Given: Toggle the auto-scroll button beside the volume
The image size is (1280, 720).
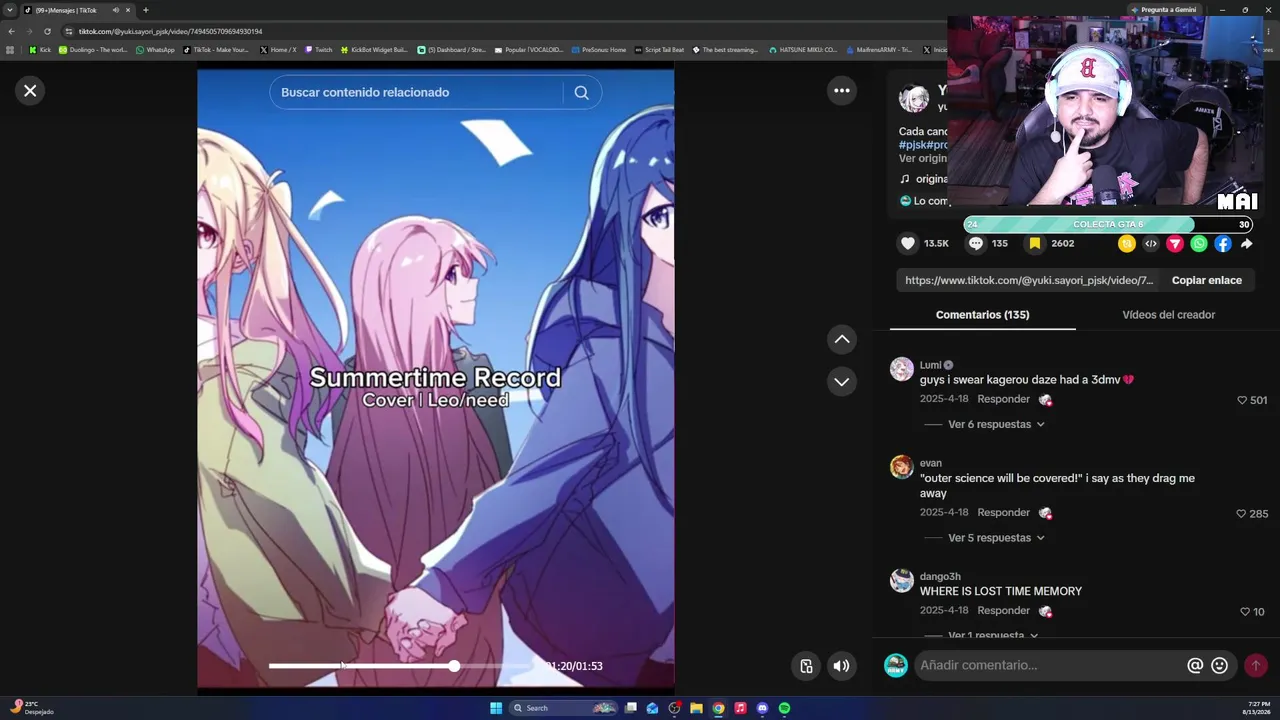Looking at the screenshot, I should point(806,666).
